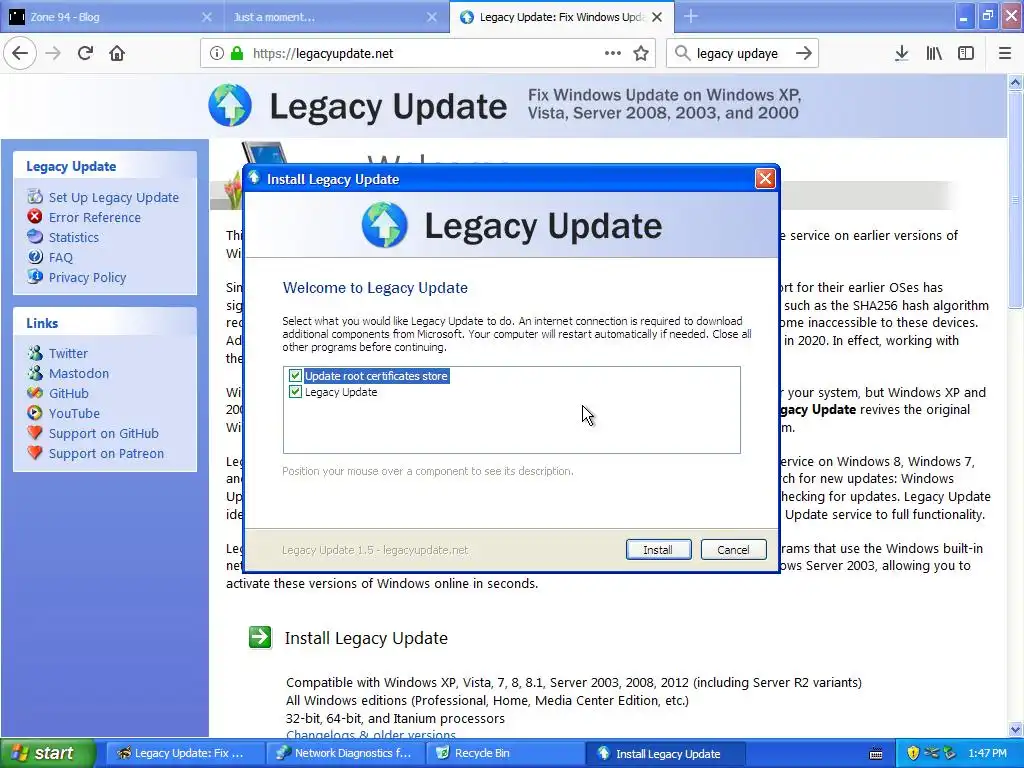Switch to Network Diagnostics taskbar item
Viewport: 1024px width, 768px height.
[x=345, y=754]
